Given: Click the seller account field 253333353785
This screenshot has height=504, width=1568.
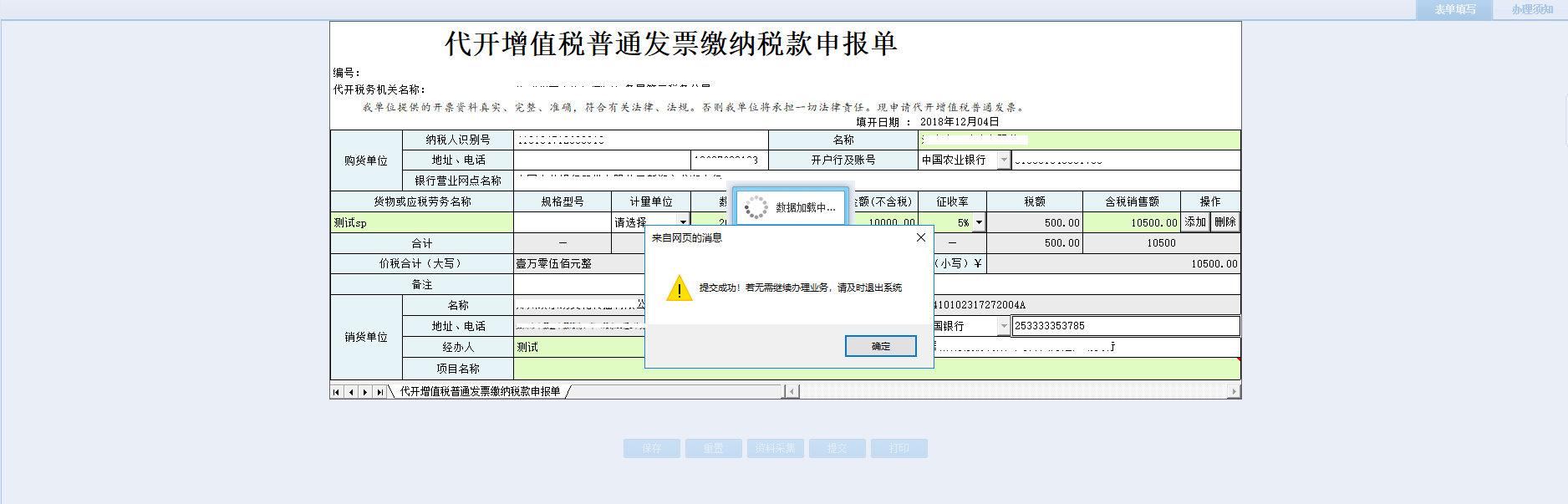Looking at the screenshot, I should pyautogui.click(x=1125, y=326).
